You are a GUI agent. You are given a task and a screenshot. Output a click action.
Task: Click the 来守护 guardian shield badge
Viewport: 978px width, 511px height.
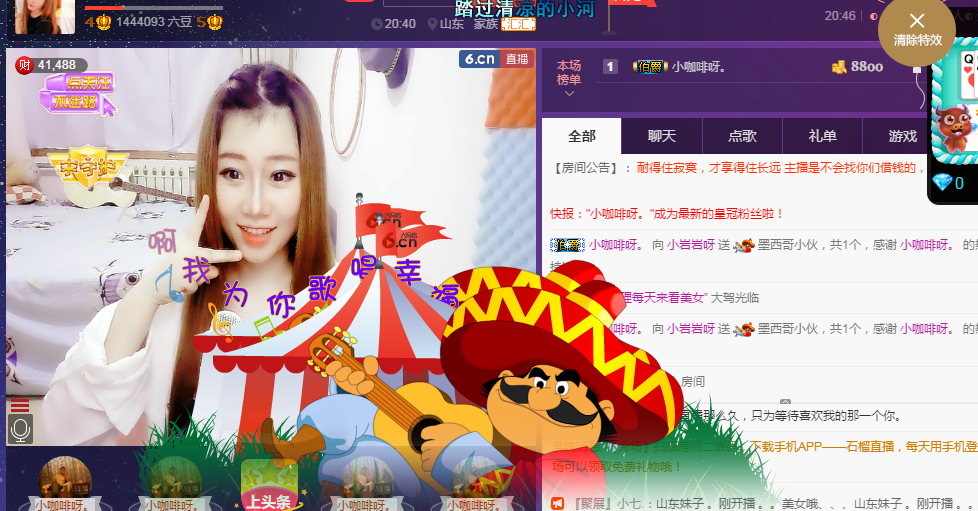[87, 167]
